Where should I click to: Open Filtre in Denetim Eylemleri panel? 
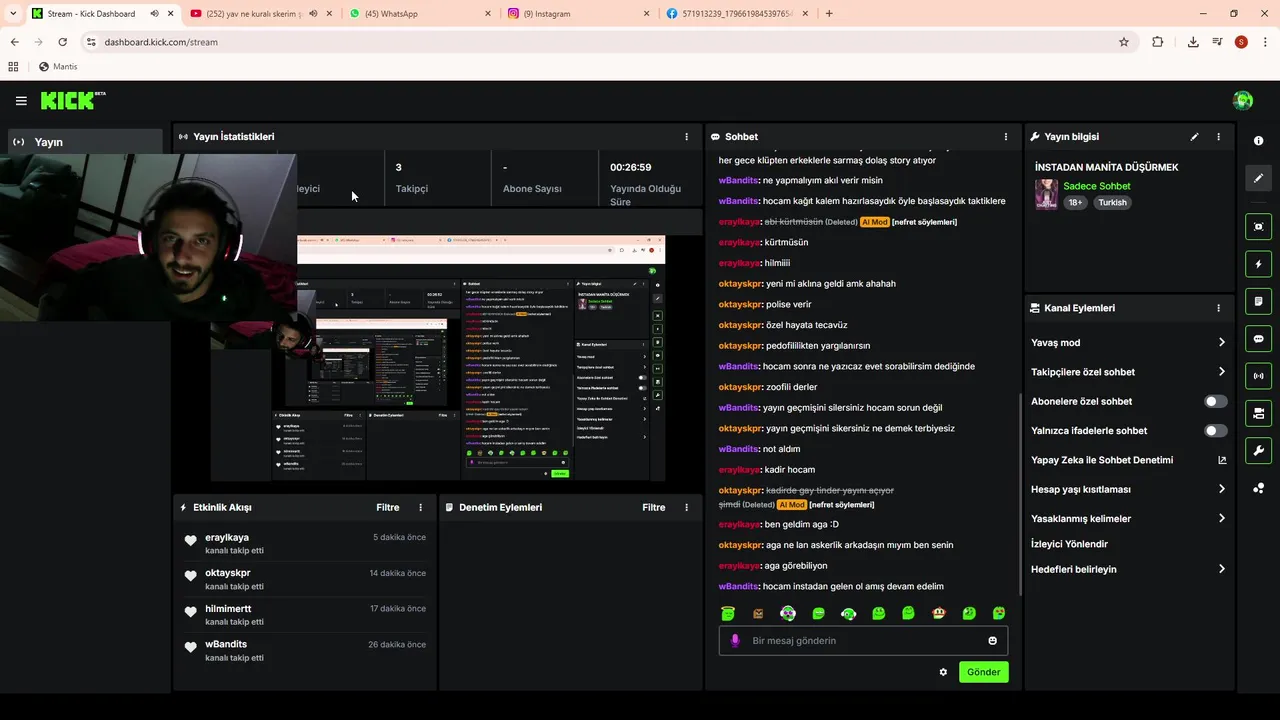pos(654,507)
